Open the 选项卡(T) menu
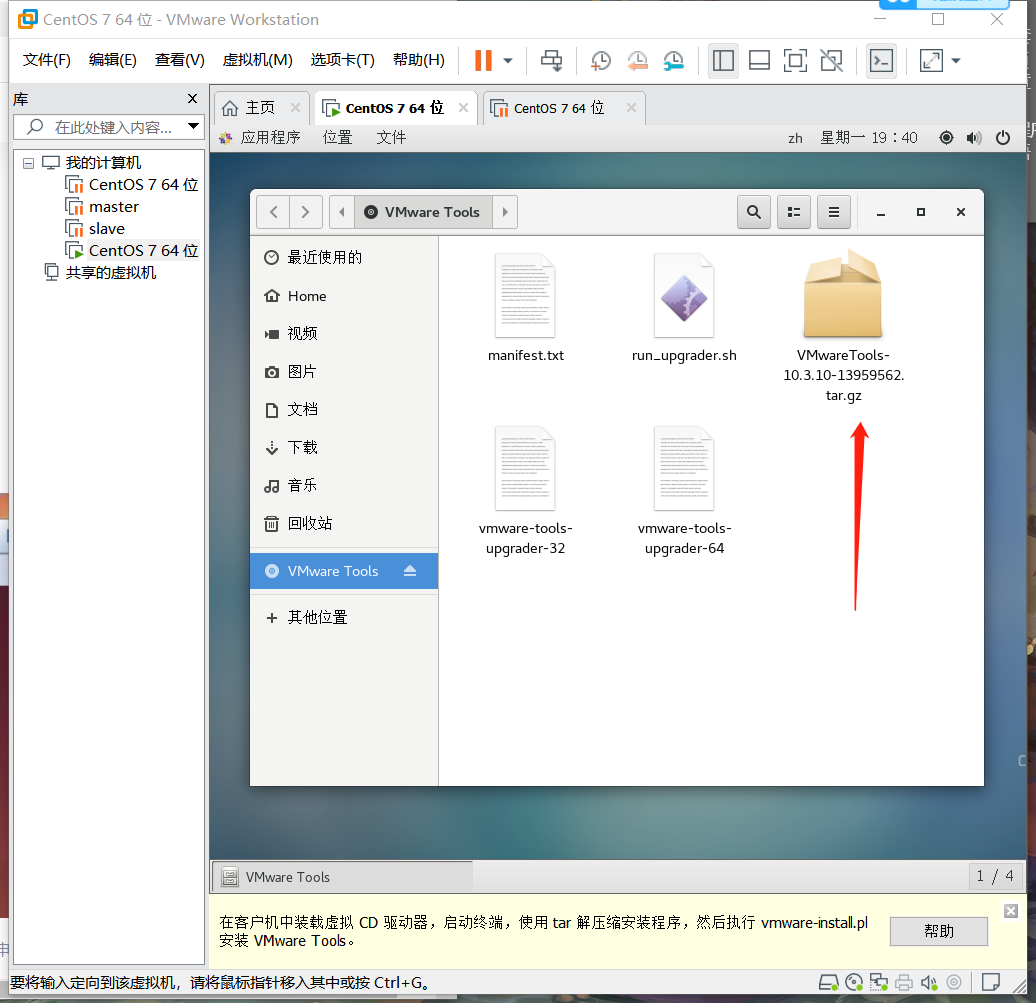Viewport: 1036px width, 1003px height. click(x=342, y=60)
